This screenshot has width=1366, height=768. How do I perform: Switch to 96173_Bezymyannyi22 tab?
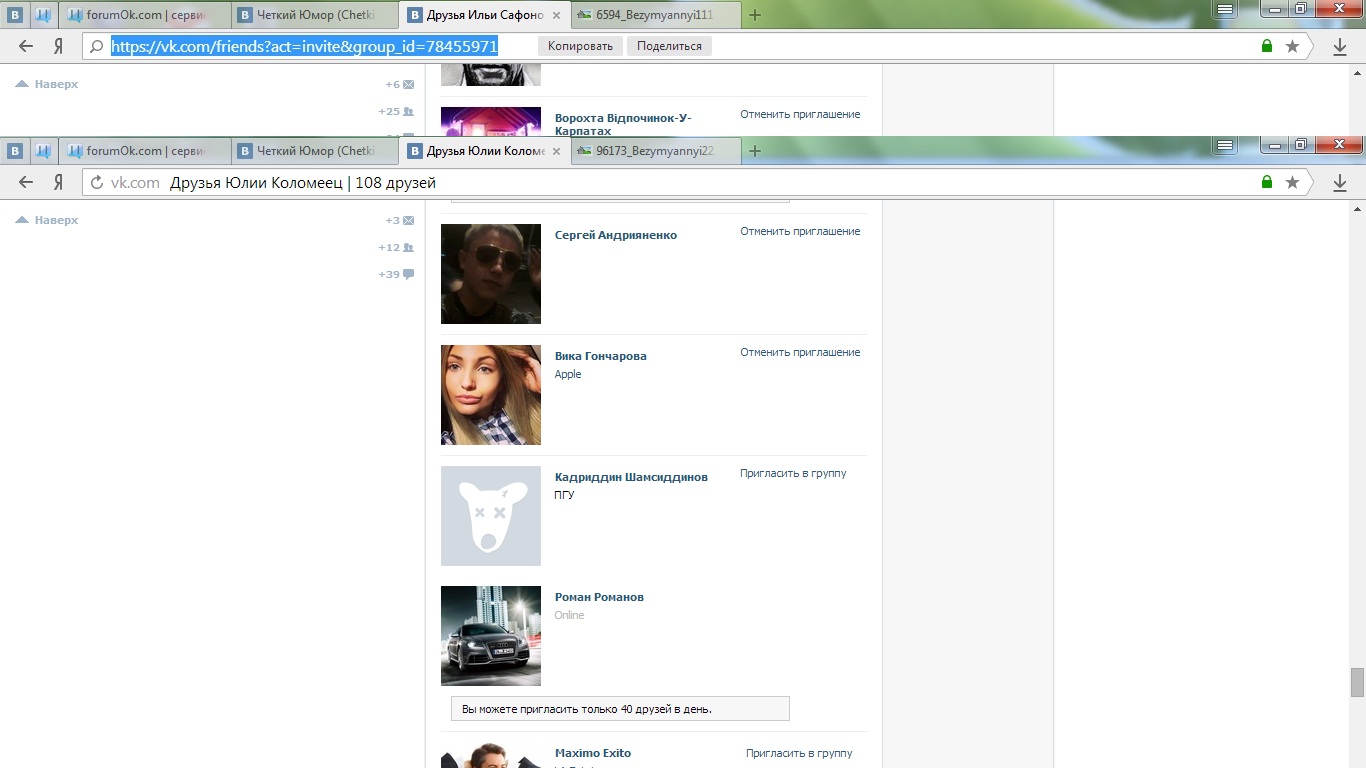[655, 151]
